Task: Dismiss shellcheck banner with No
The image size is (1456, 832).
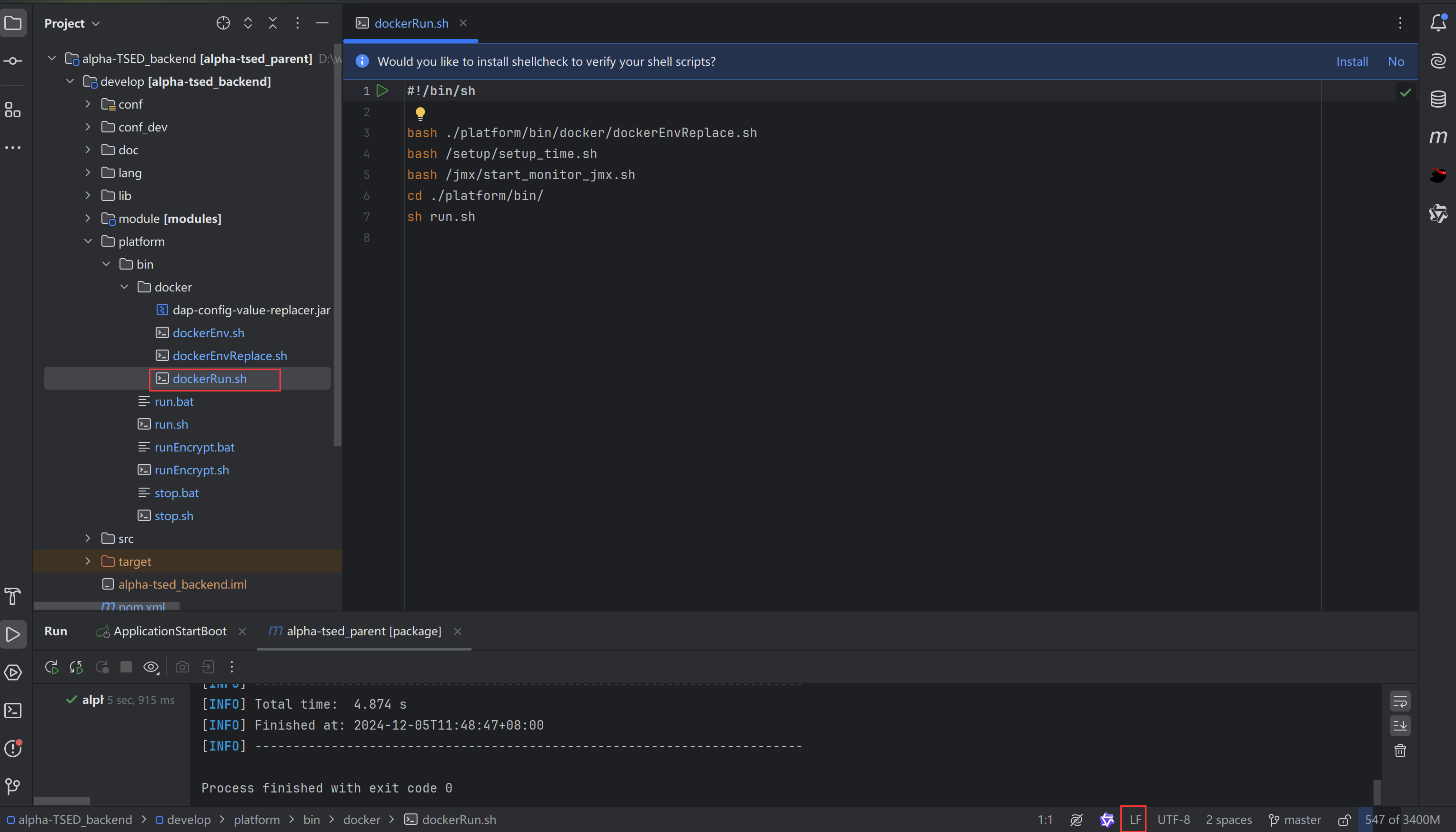Action: click(1396, 61)
